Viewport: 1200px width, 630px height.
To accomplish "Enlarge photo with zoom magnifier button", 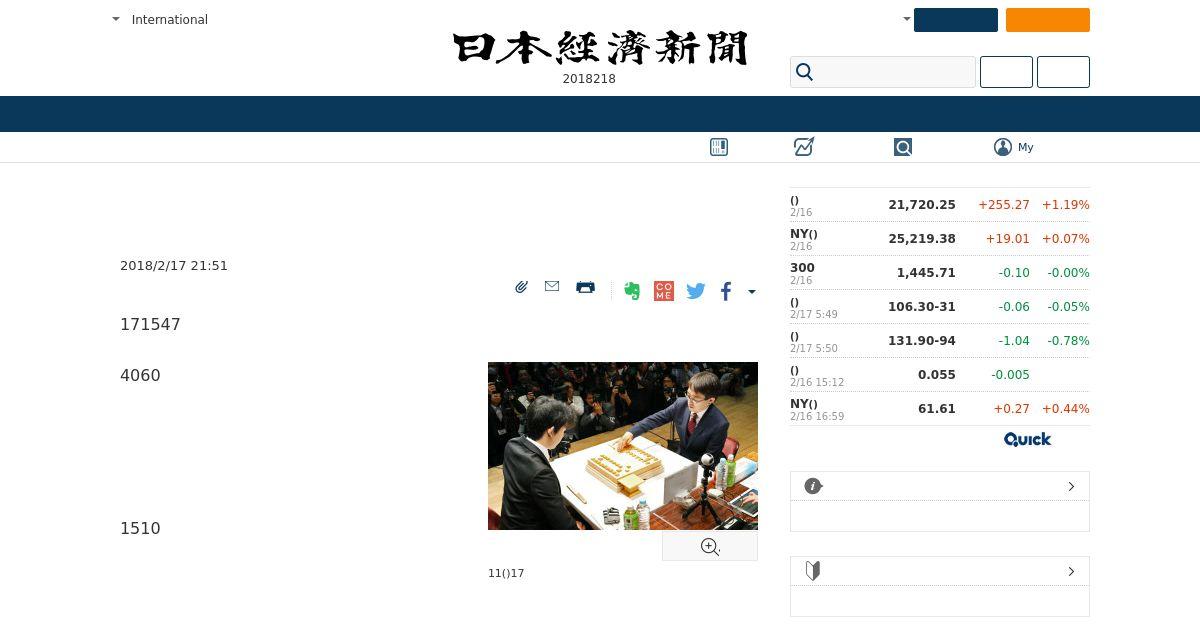I will click(710, 546).
